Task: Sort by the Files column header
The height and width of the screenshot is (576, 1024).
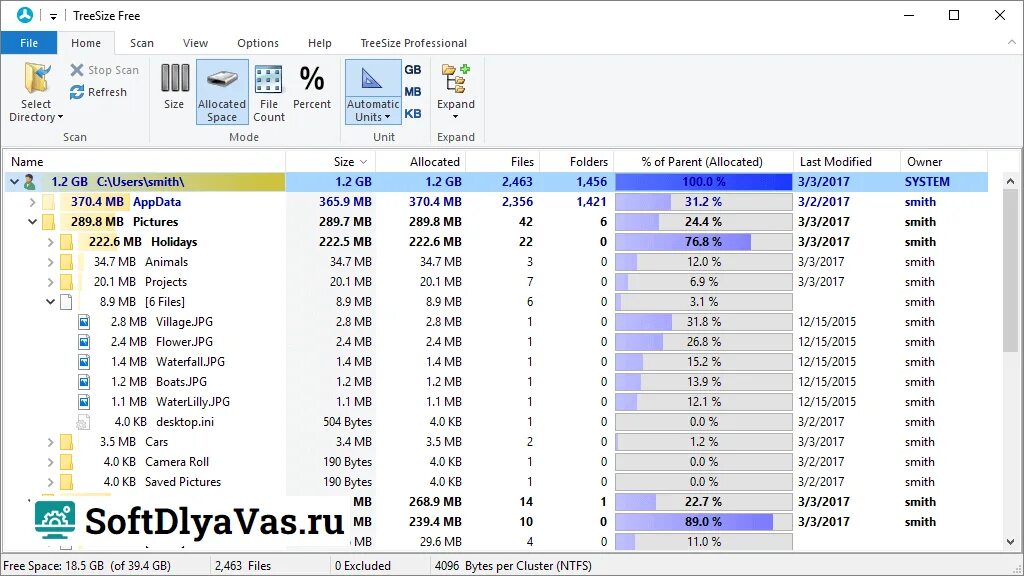Action: (x=503, y=161)
